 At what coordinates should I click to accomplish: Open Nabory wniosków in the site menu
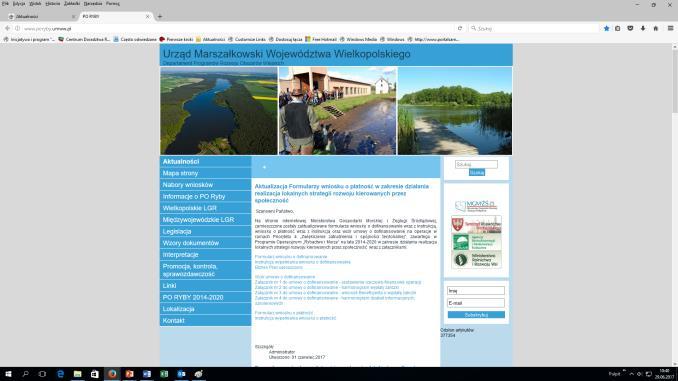[x=205, y=185]
